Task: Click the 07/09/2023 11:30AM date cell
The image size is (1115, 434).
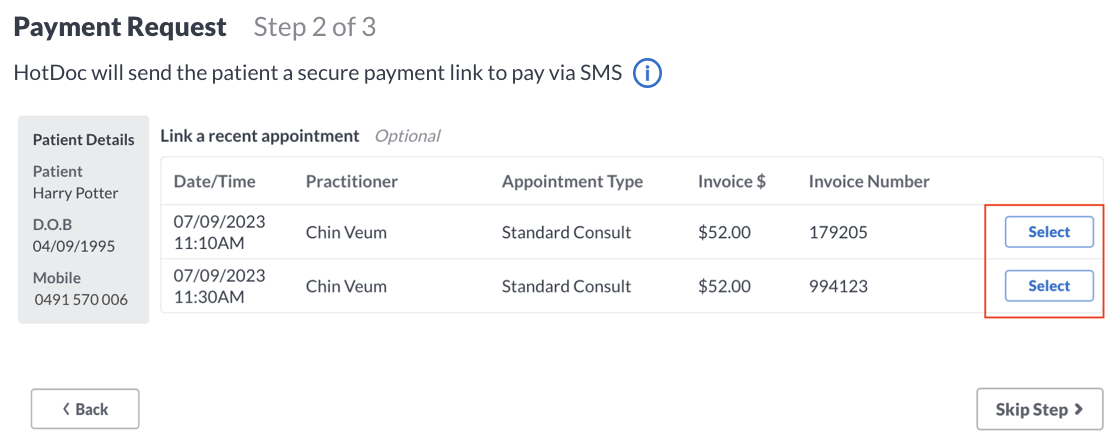Action: coord(219,286)
